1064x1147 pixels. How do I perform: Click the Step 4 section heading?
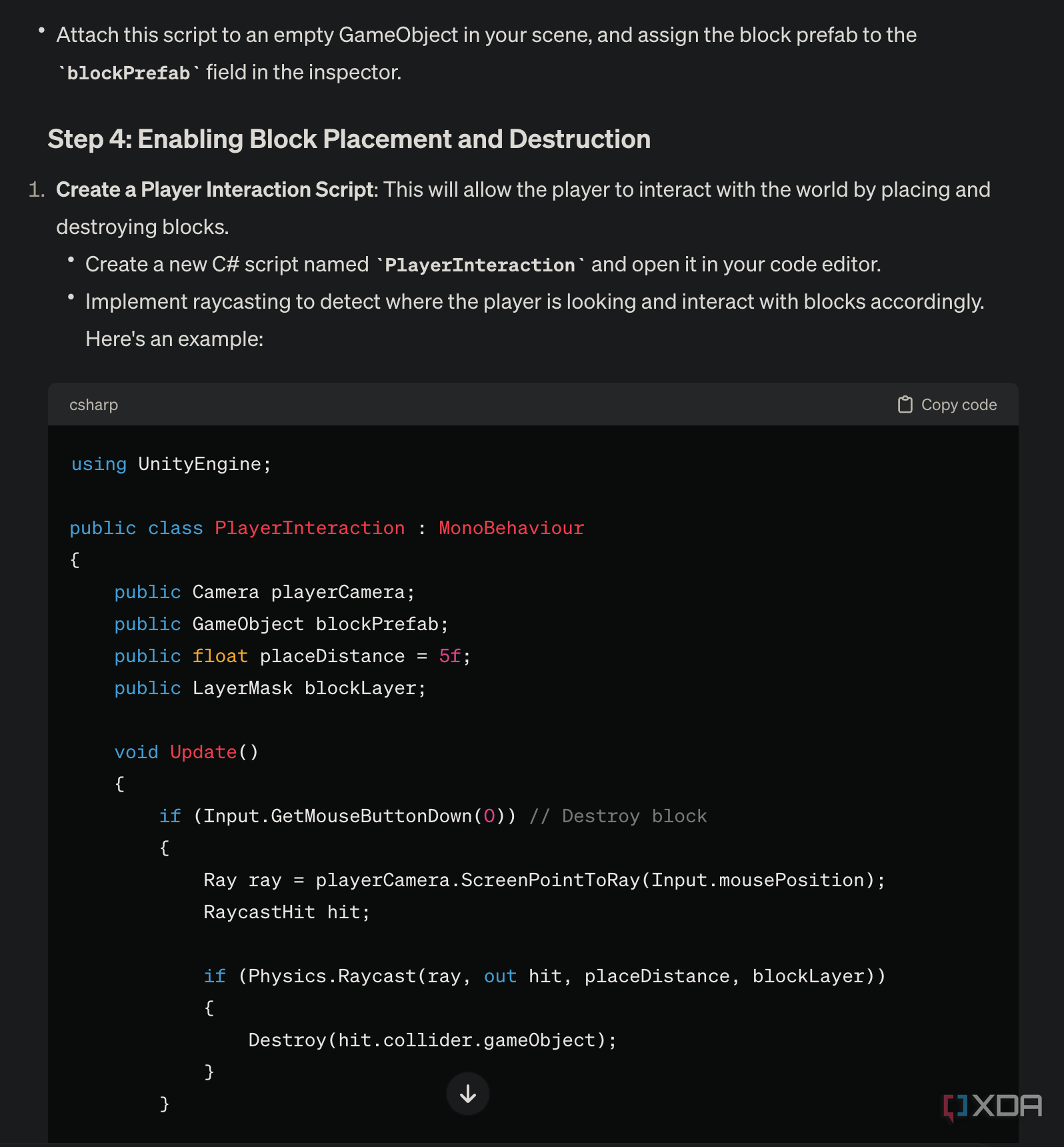click(349, 139)
